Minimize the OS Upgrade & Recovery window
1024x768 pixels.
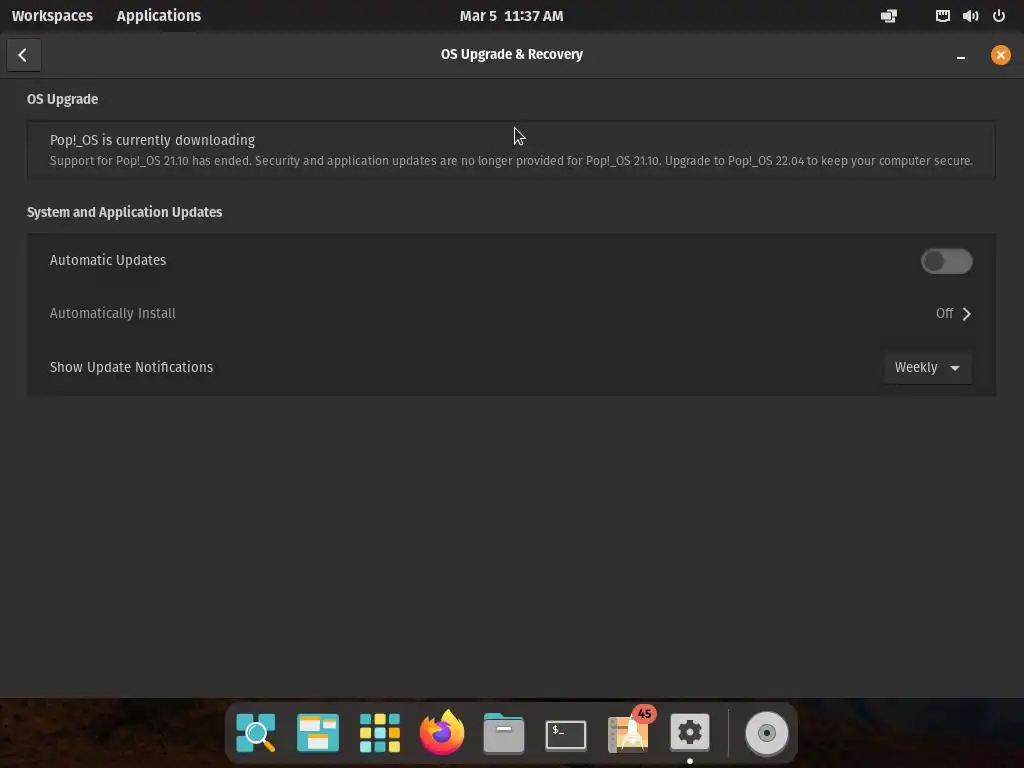[961, 56]
